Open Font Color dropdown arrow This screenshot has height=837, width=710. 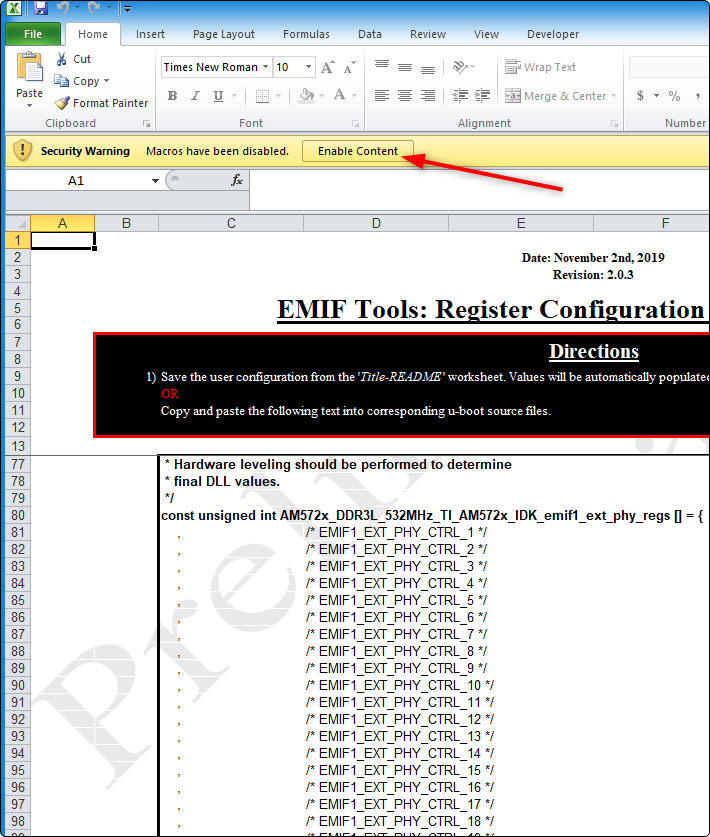(x=354, y=96)
